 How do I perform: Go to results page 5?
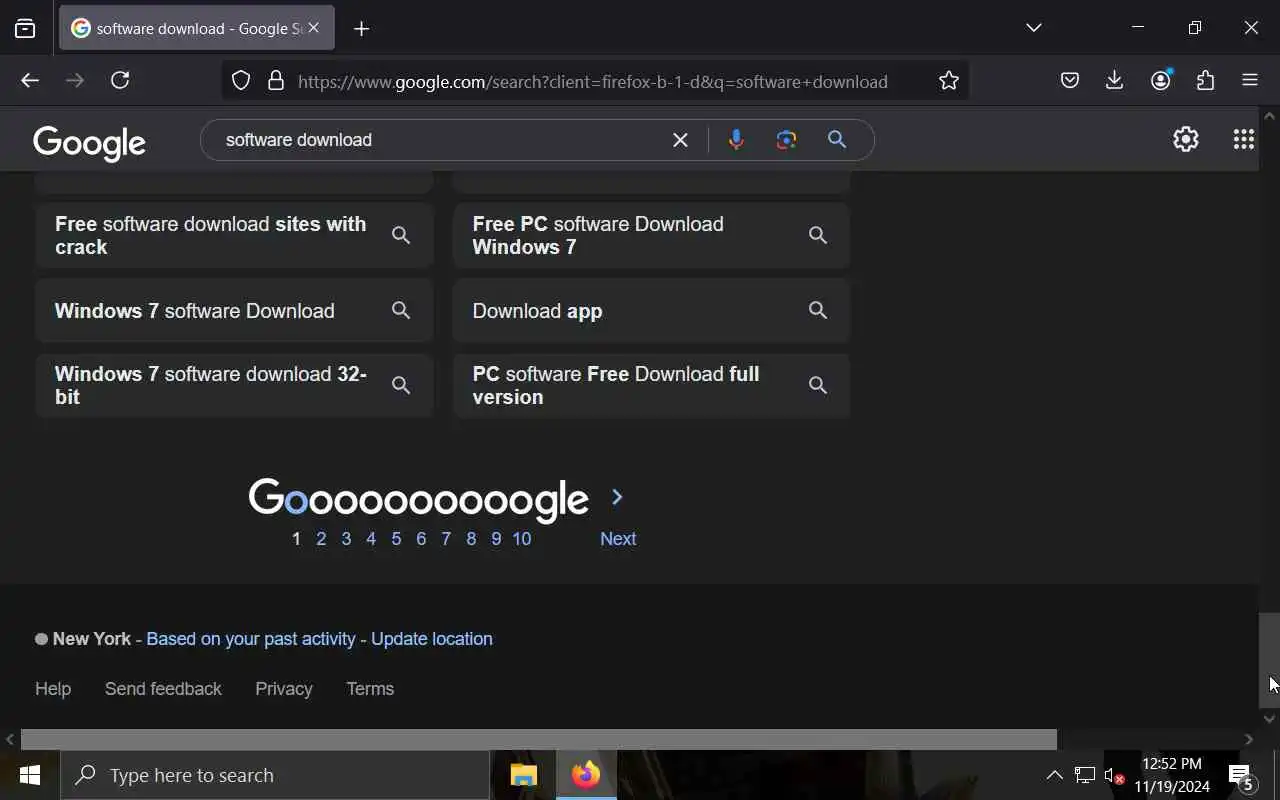pyautogui.click(x=396, y=539)
